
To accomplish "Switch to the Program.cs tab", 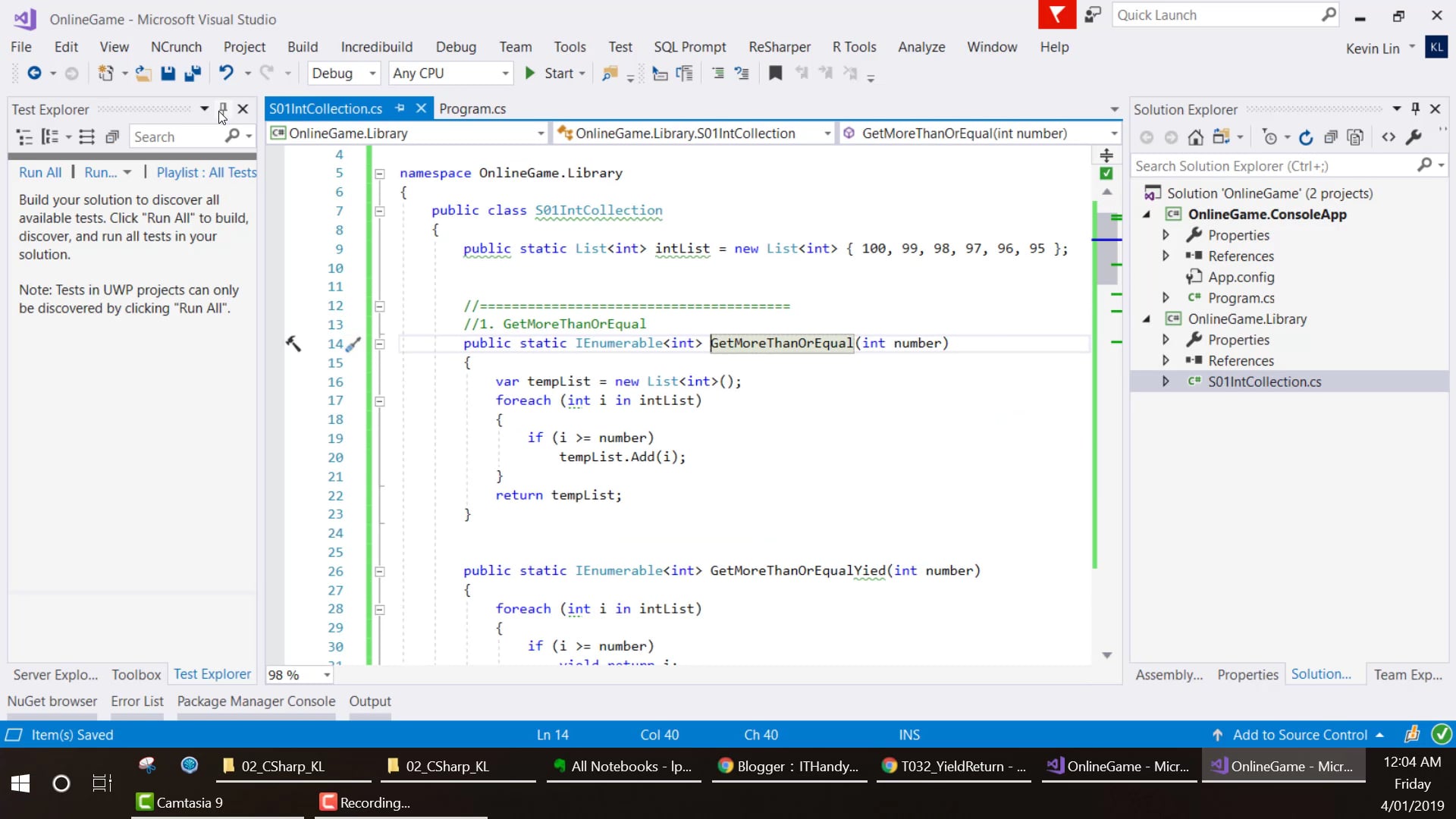I will (x=472, y=108).
